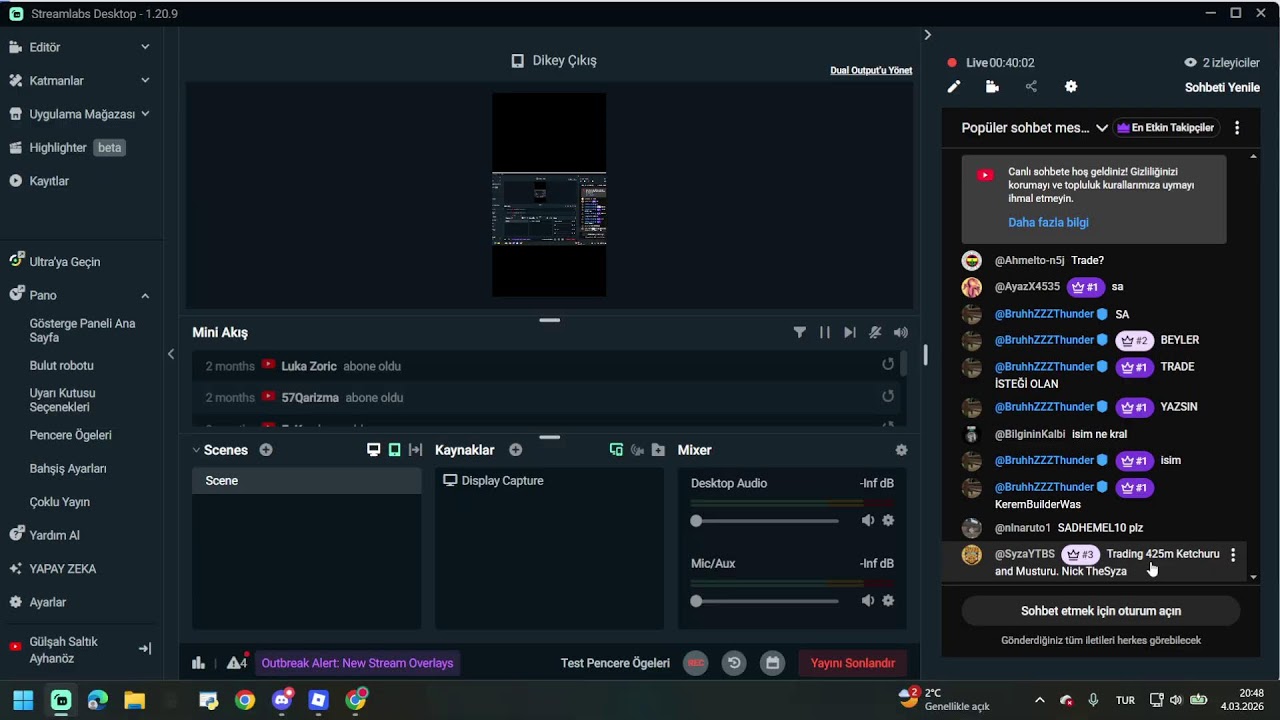This screenshot has width=1280, height=720.
Task: Open Mic/Aux settings gear
Action: [888, 601]
